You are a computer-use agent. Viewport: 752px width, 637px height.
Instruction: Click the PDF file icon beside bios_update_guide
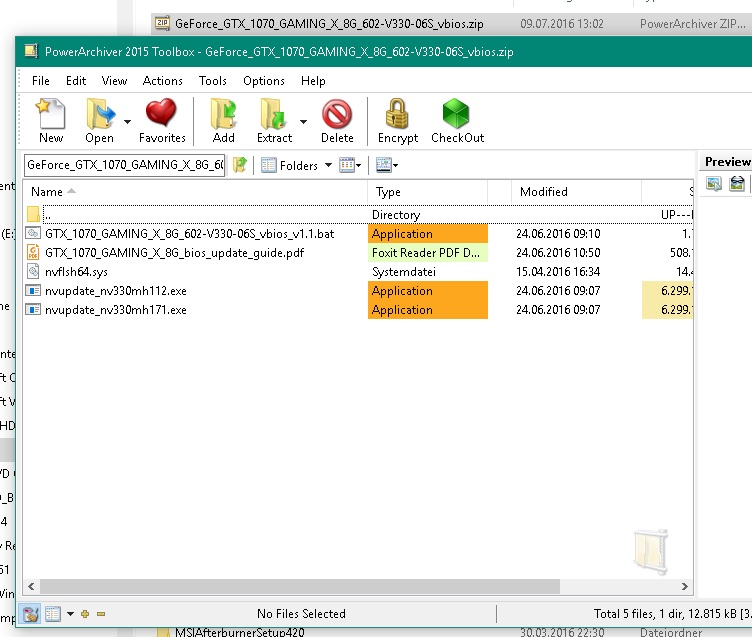pyautogui.click(x=33, y=252)
